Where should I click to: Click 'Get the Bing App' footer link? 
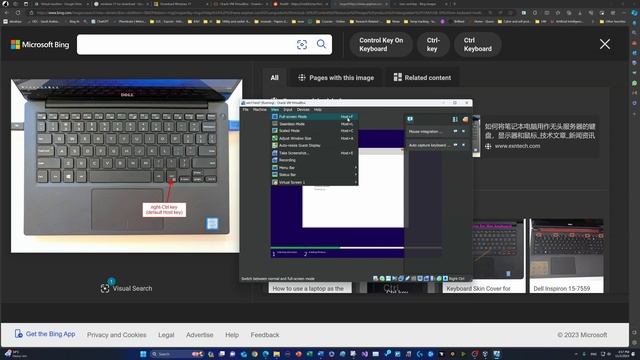[45, 334]
